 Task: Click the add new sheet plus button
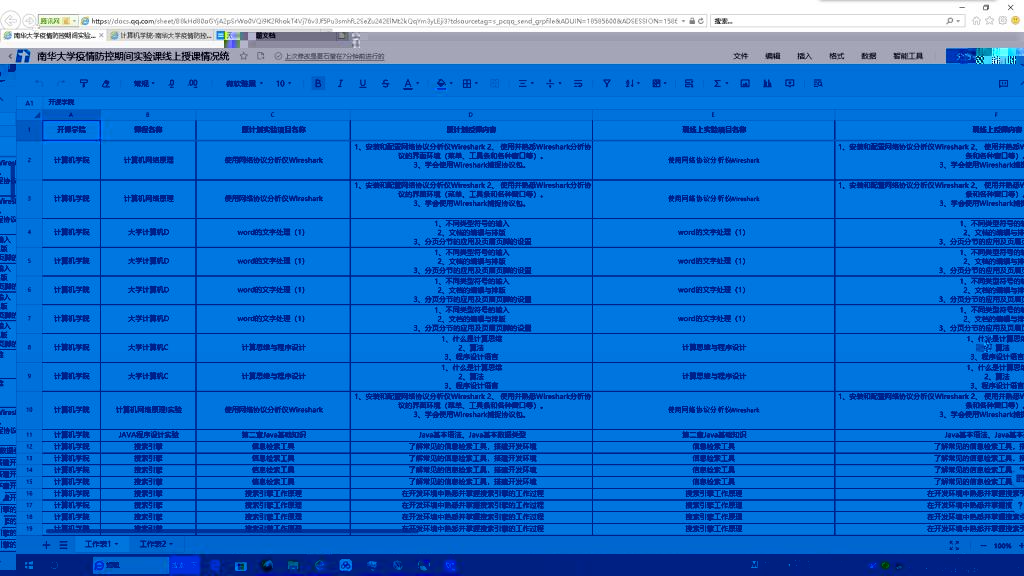(x=46, y=544)
